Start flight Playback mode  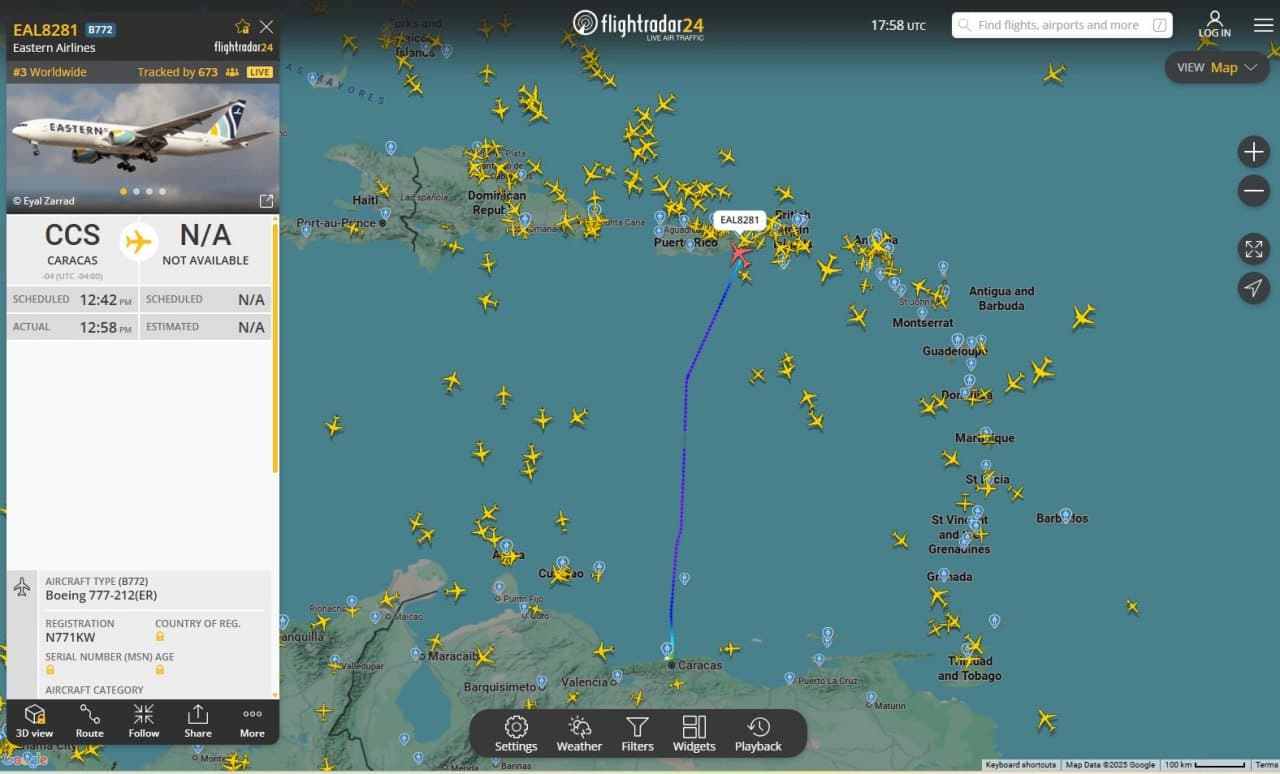pos(757,733)
